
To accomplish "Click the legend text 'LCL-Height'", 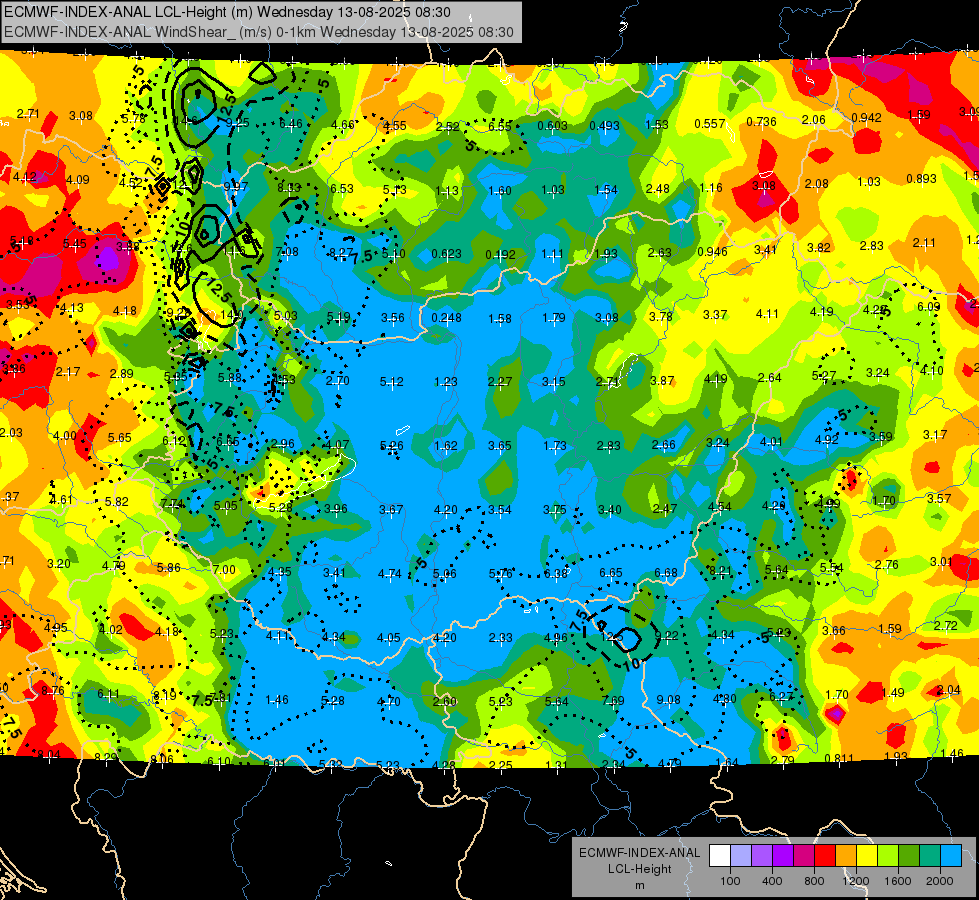I will 639,869.
